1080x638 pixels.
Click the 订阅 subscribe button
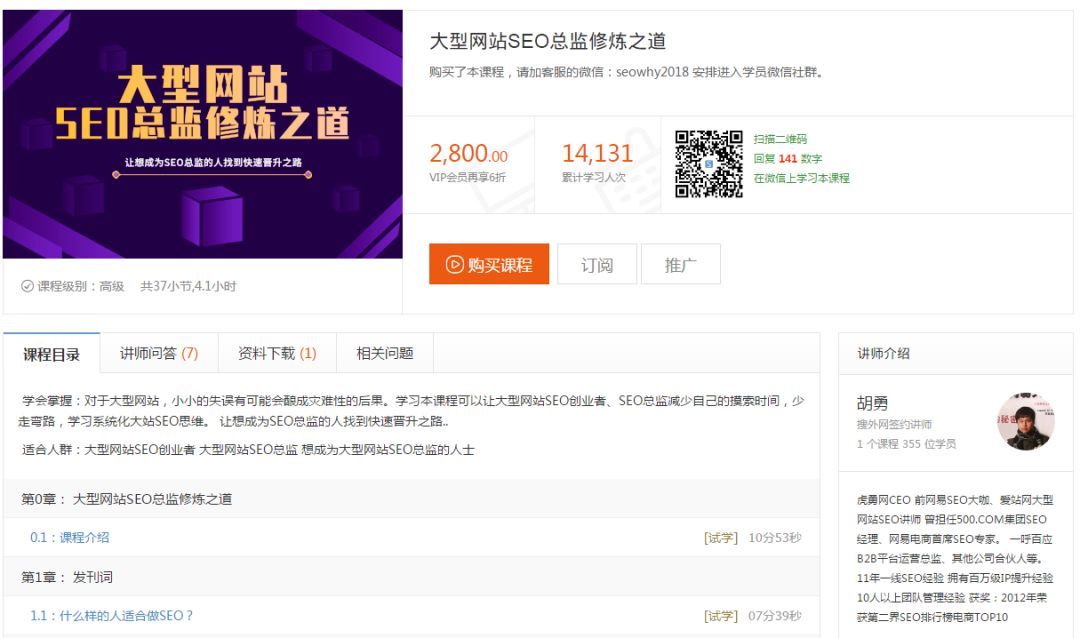[x=597, y=264]
